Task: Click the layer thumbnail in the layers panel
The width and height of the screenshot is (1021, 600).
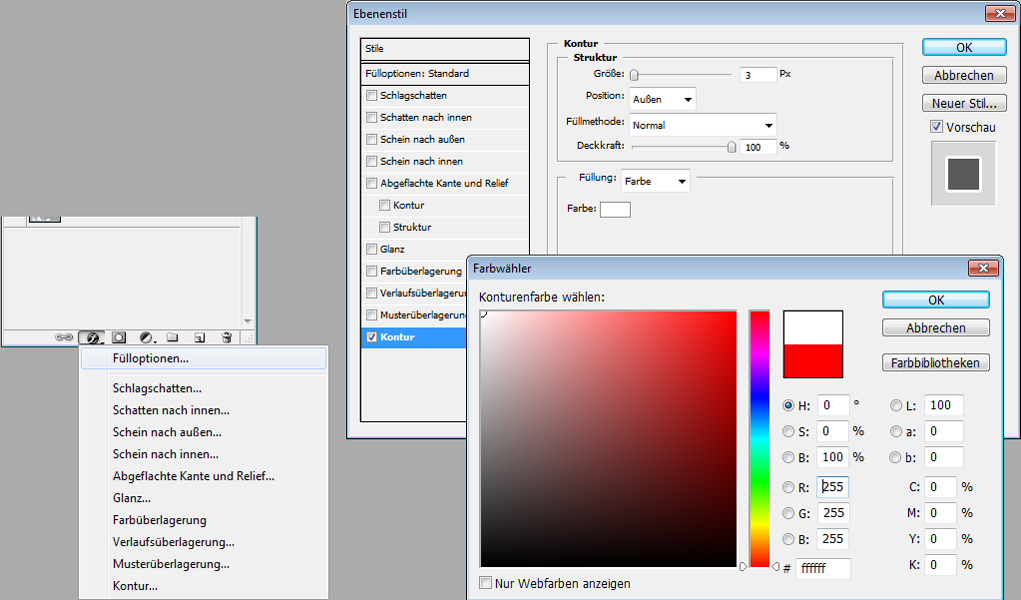Action: click(44, 220)
